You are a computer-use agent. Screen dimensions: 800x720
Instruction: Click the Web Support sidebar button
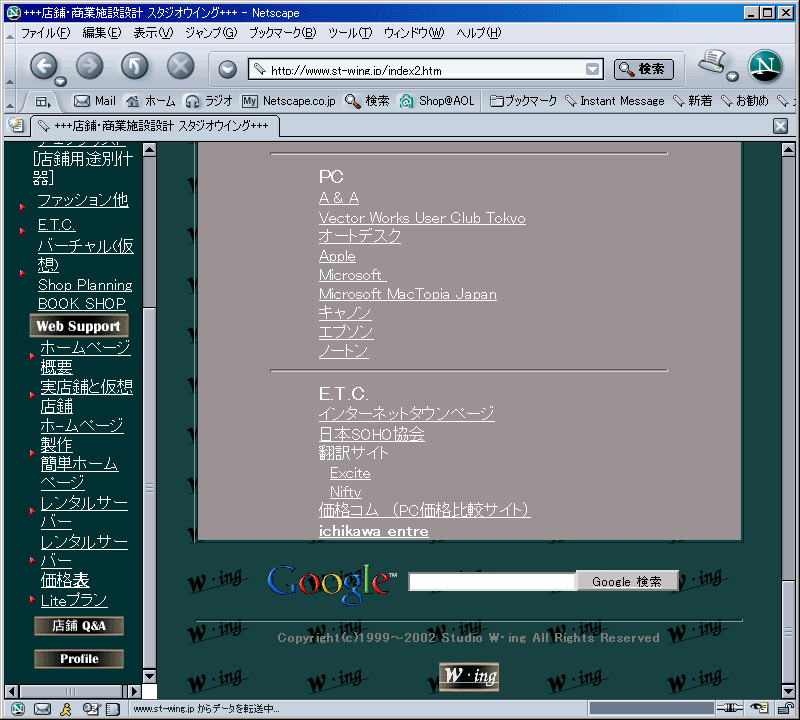tap(79, 326)
